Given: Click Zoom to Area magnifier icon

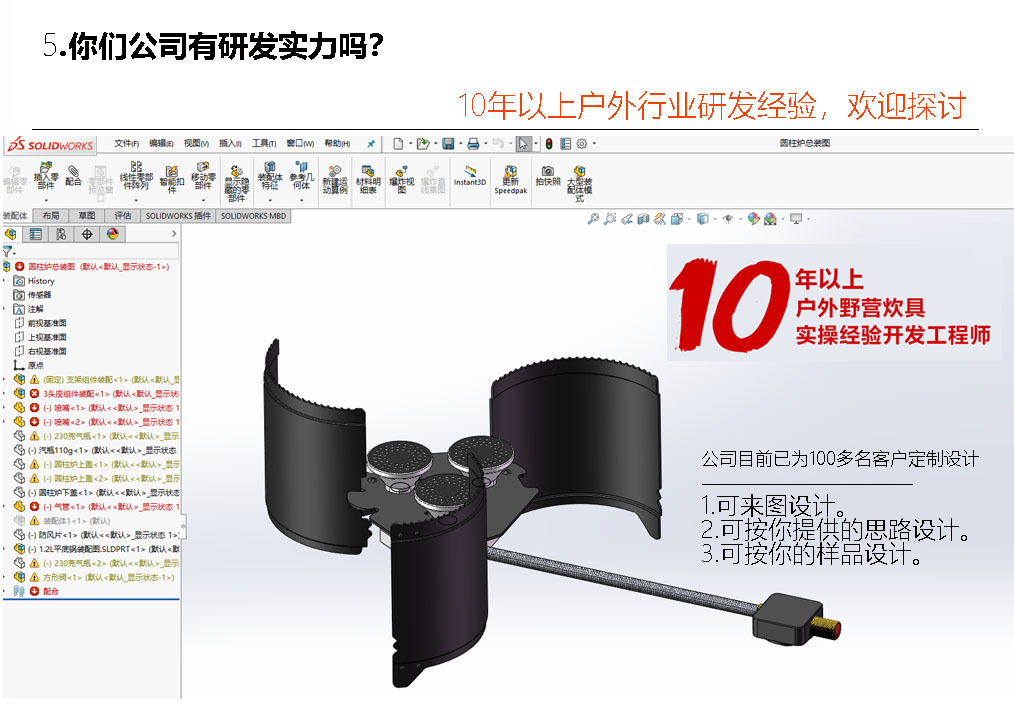Looking at the screenshot, I should 610,219.
